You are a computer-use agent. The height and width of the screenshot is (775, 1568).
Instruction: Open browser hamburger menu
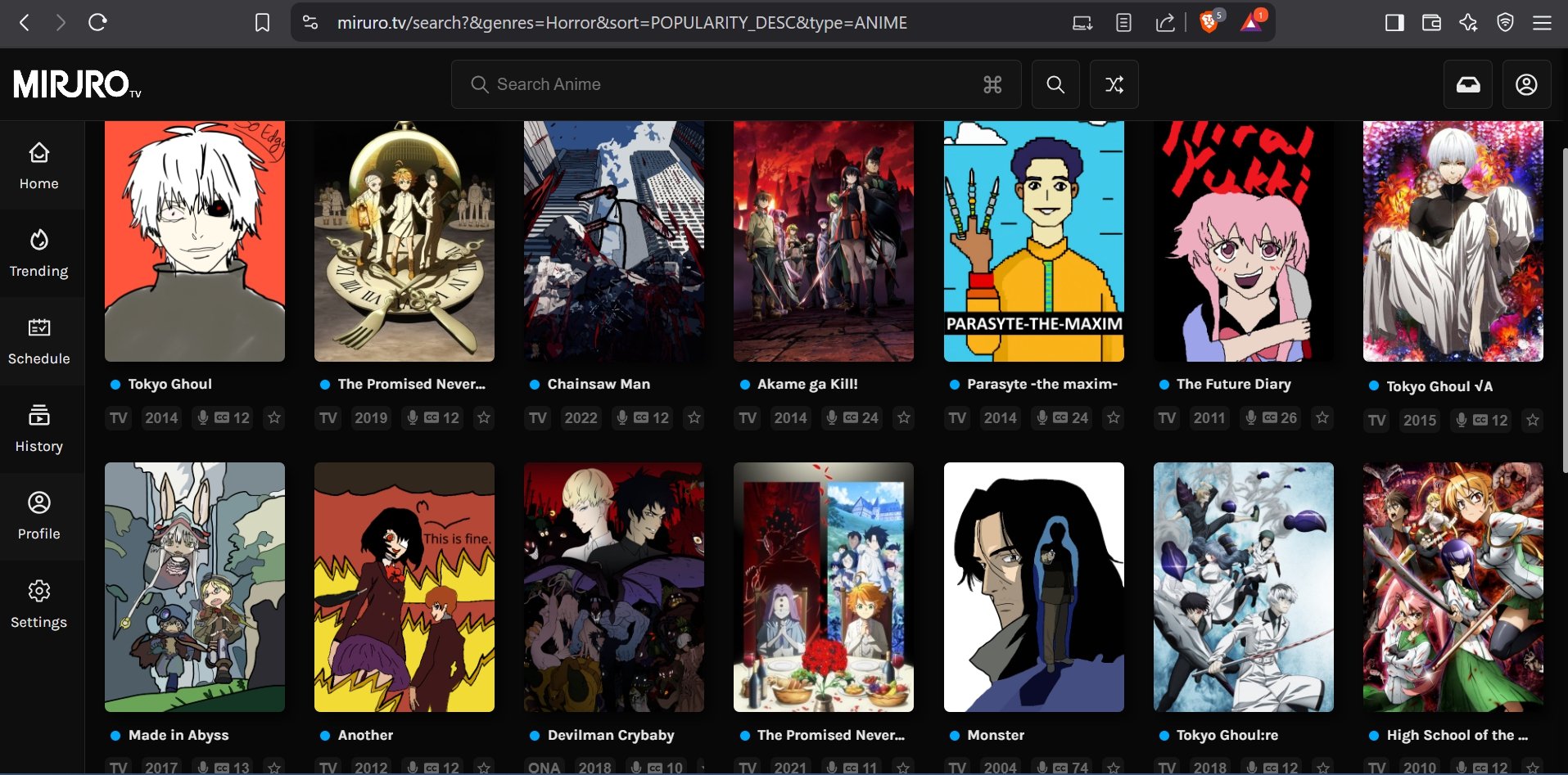click(x=1542, y=23)
